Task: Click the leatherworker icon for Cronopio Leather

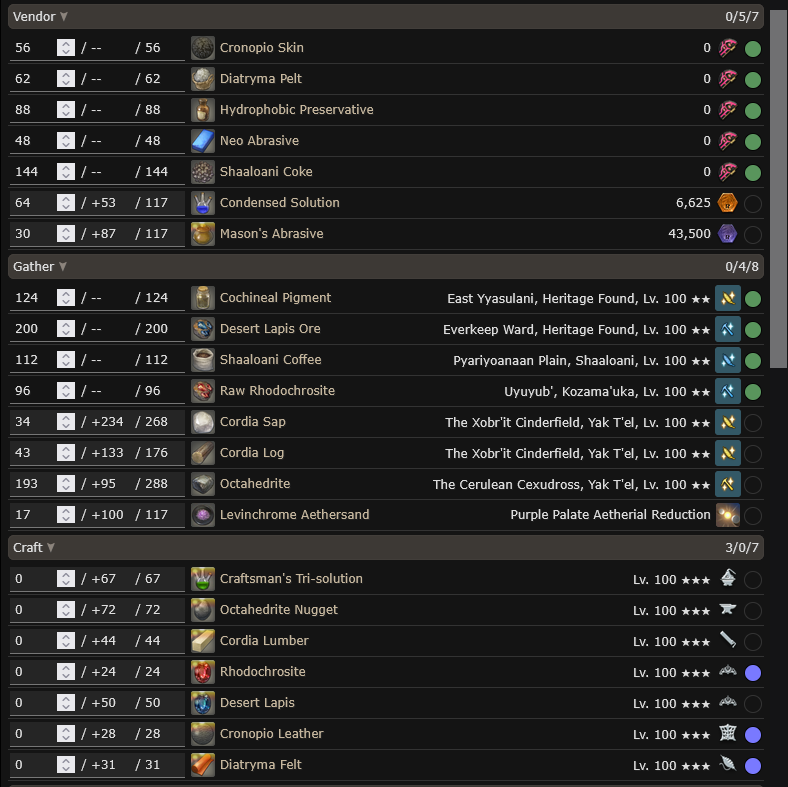Action: [x=728, y=733]
